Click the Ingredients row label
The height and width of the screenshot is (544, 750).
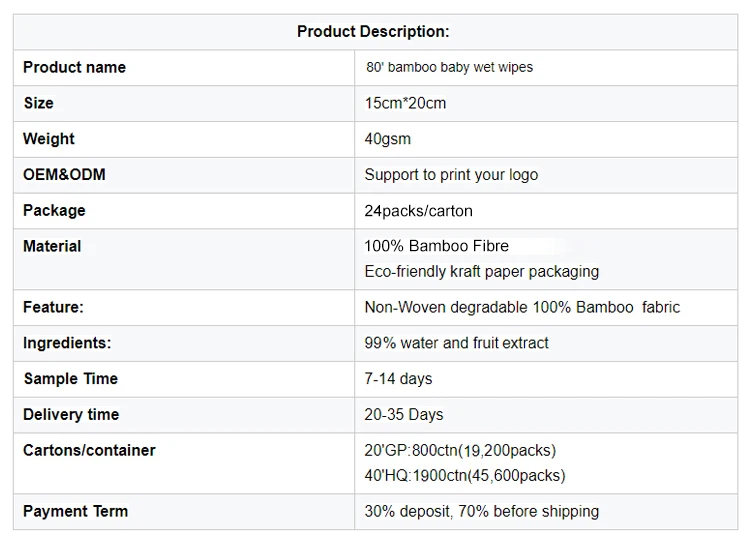click(x=67, y=343)
